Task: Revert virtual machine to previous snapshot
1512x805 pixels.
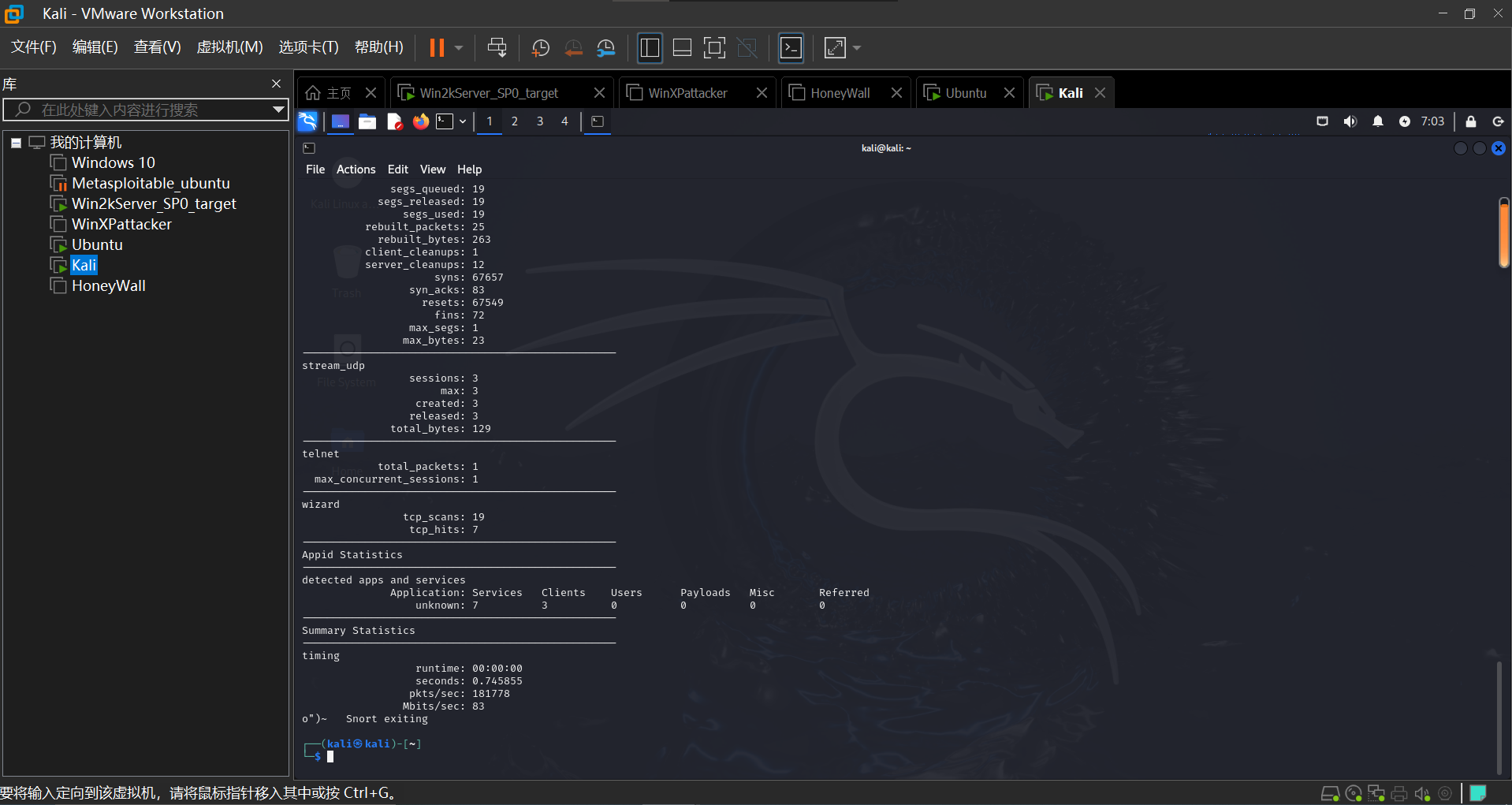Action: point(573,48)
